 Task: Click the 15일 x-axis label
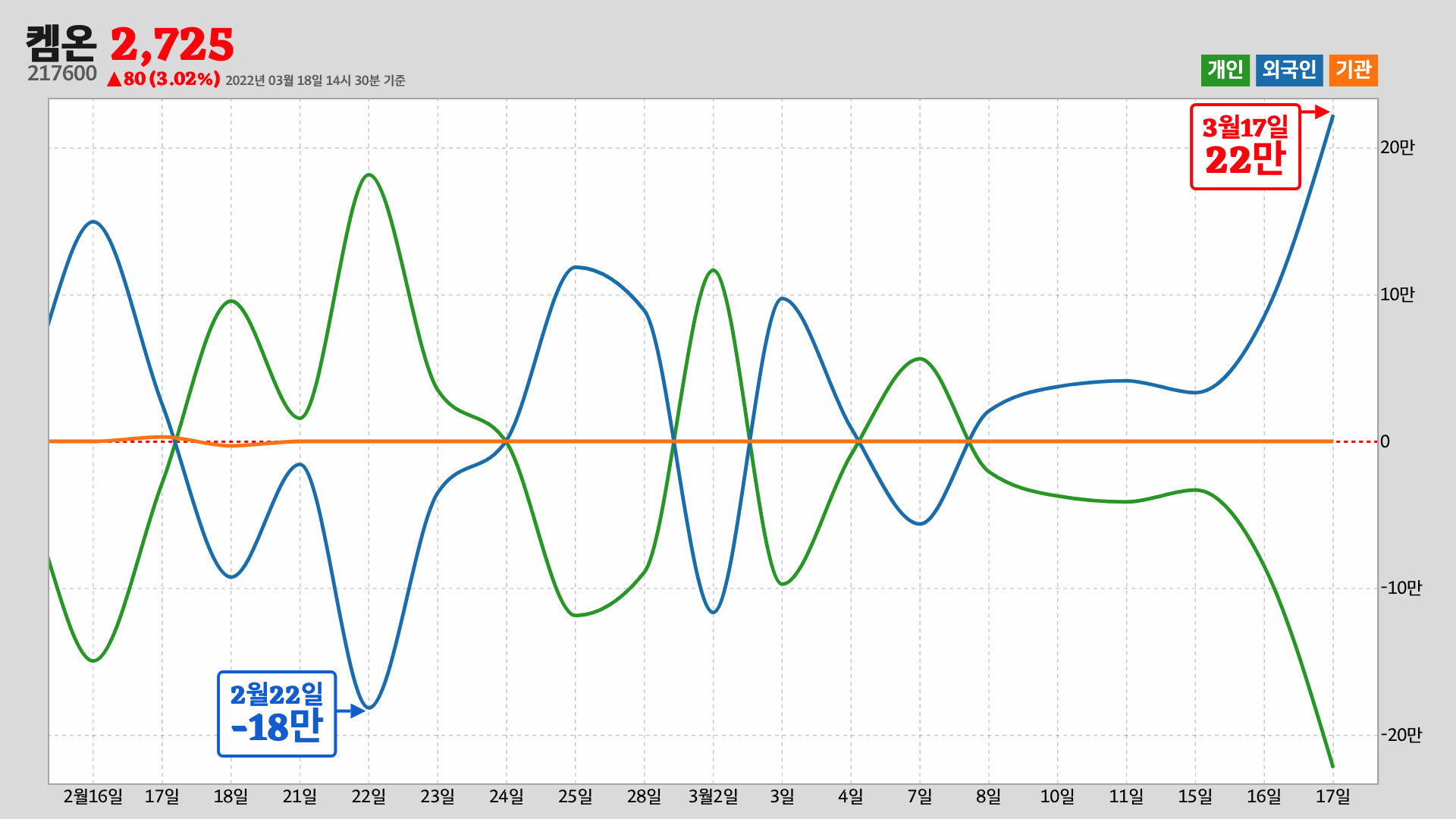pos(1195,796)
